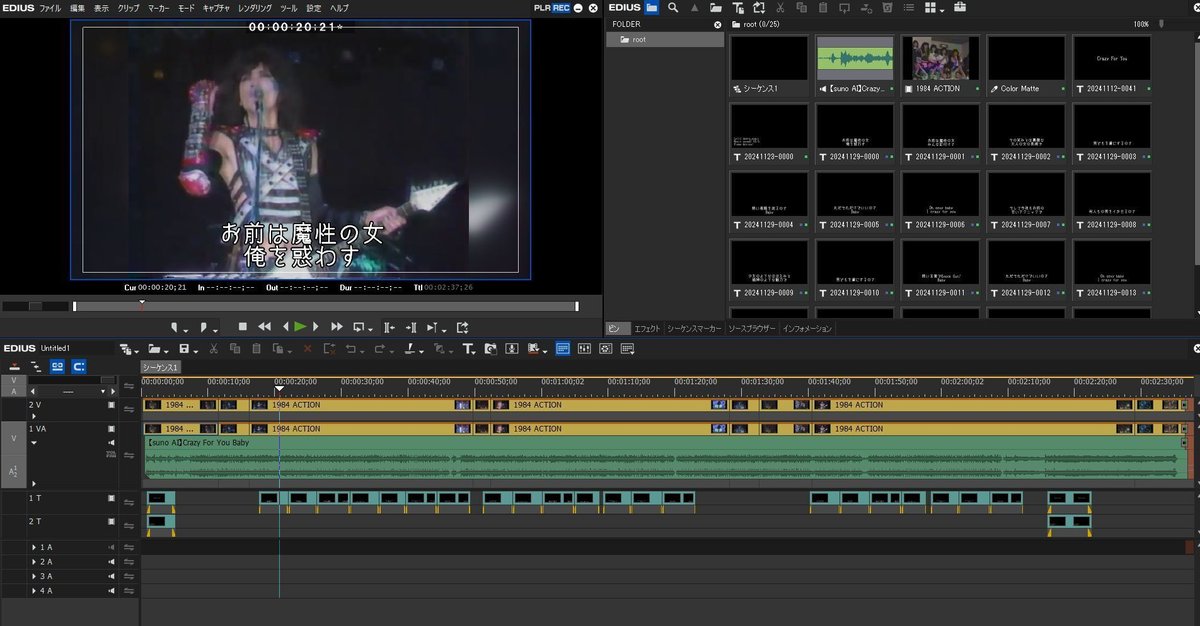Select the シーケンス1 timeline tab

160,367
